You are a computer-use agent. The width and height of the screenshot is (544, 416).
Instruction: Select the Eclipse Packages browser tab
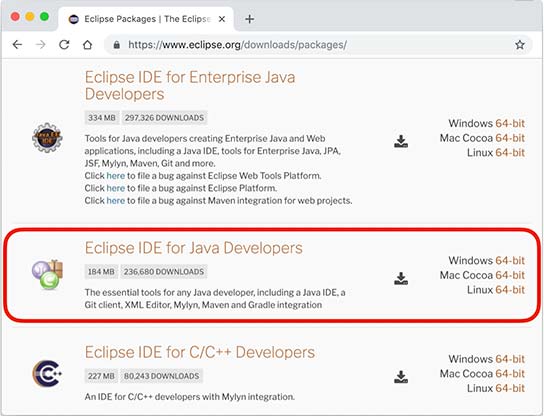coord(146,19)
